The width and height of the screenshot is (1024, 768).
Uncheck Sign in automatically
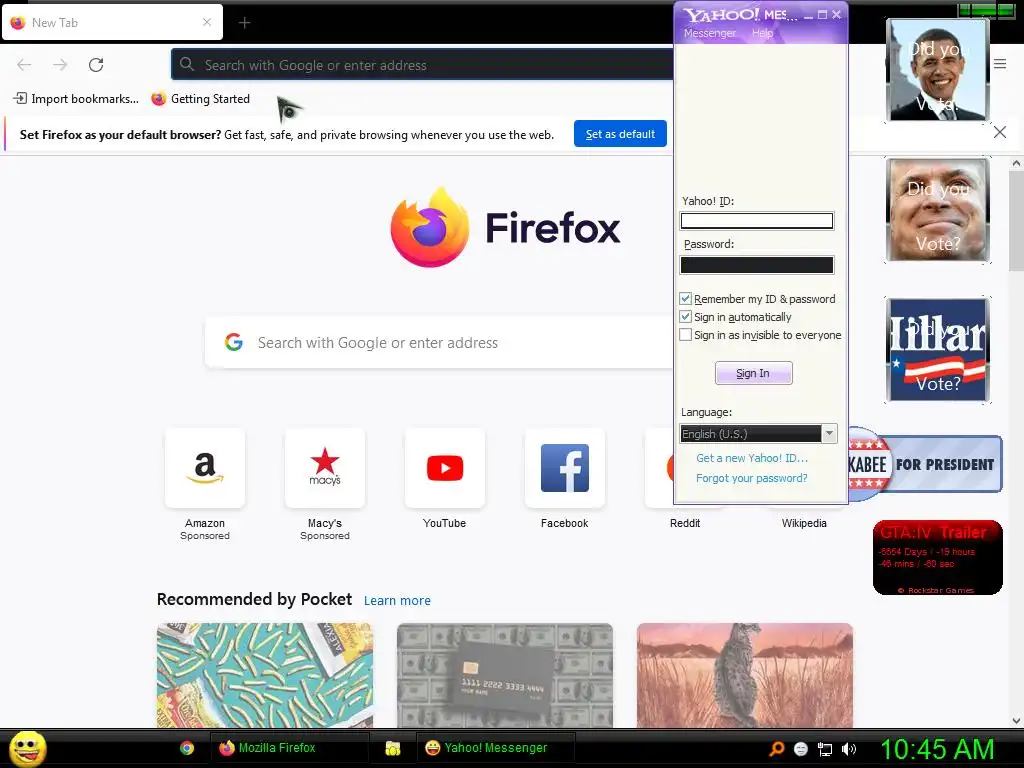[685, 317]
